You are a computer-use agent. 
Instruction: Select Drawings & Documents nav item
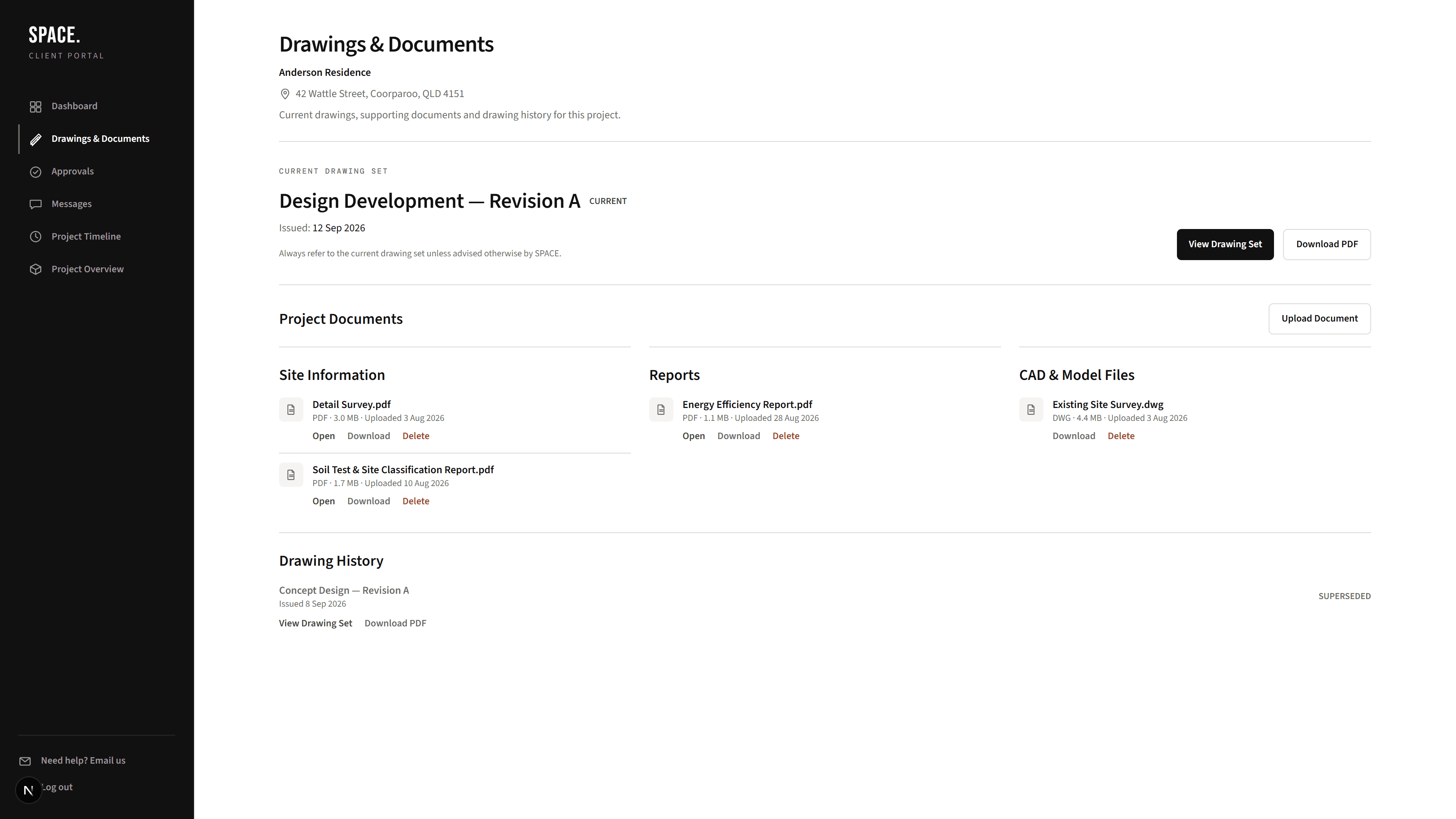(100, 139)
